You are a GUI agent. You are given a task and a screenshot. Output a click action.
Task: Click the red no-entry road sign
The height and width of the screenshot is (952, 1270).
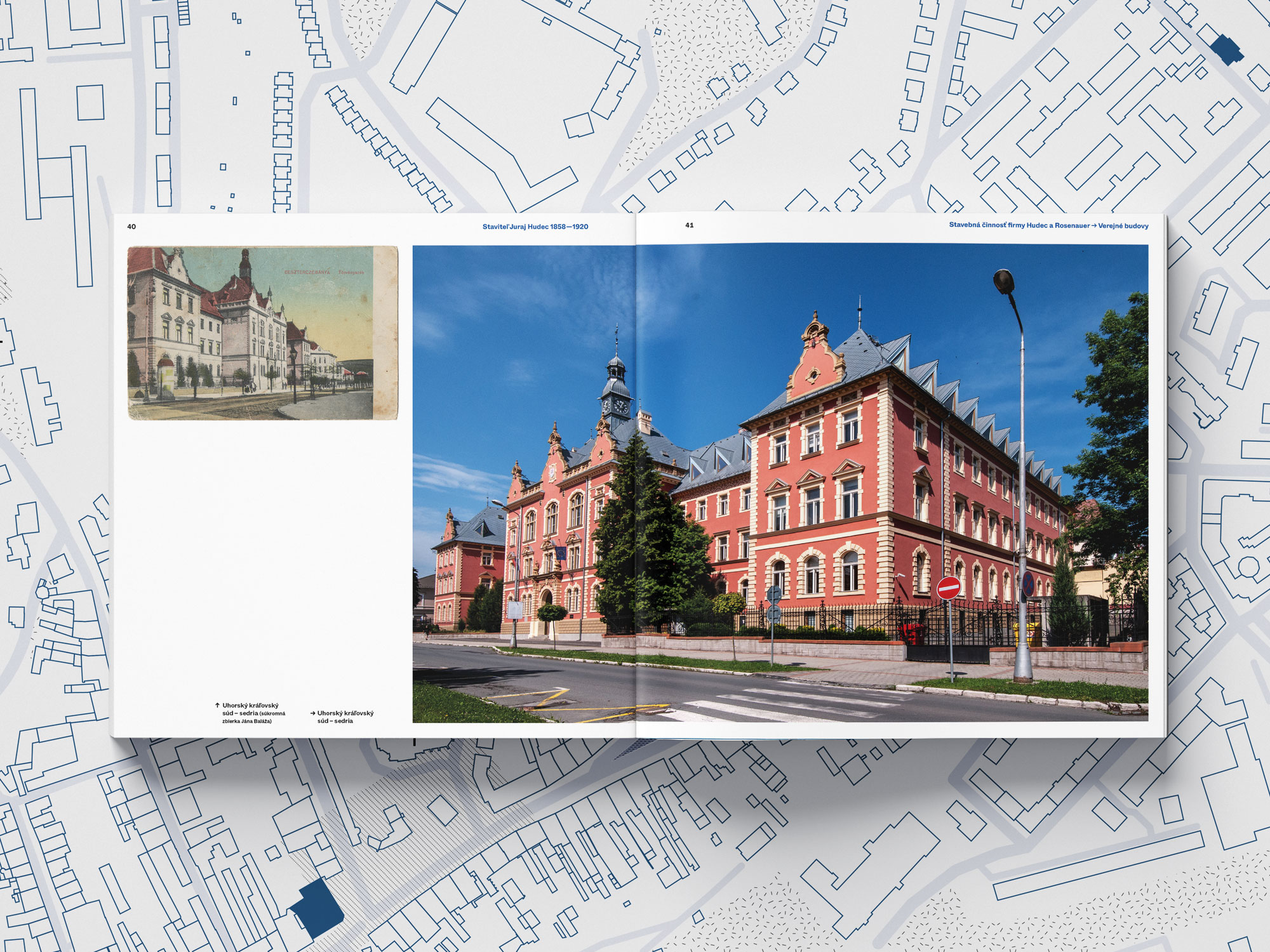(x=949, y=588)
